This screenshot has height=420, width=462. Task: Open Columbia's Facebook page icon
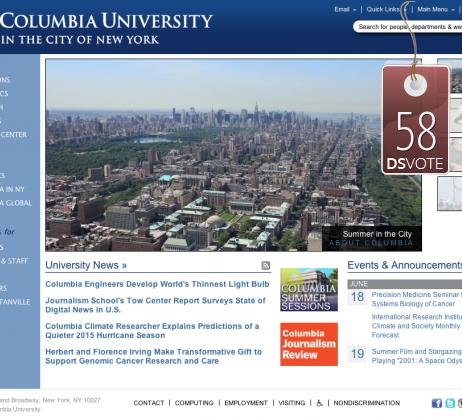click(x=437, y=403)
